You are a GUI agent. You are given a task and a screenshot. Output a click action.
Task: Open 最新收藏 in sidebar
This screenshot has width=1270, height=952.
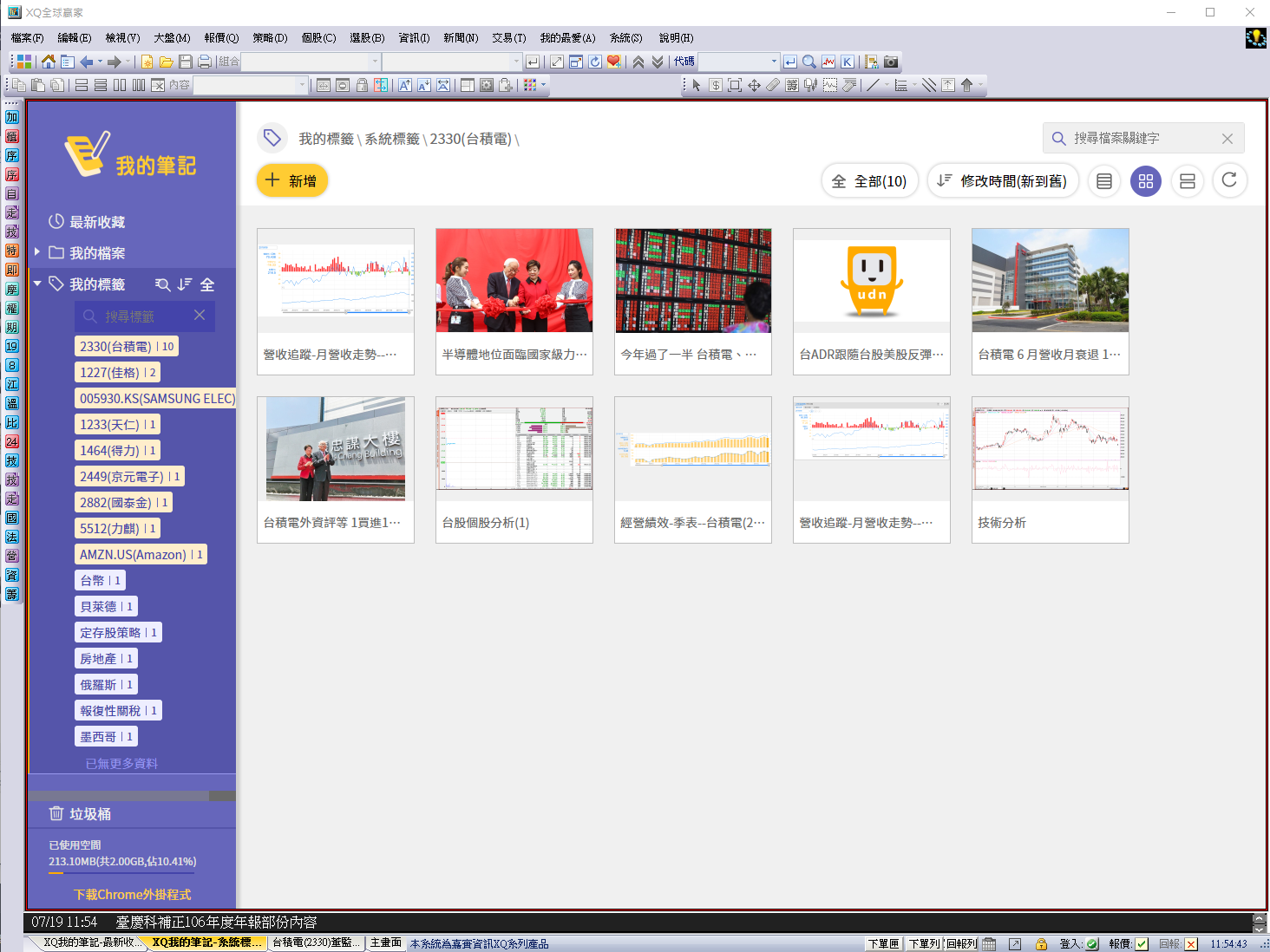tap(97, 222)
